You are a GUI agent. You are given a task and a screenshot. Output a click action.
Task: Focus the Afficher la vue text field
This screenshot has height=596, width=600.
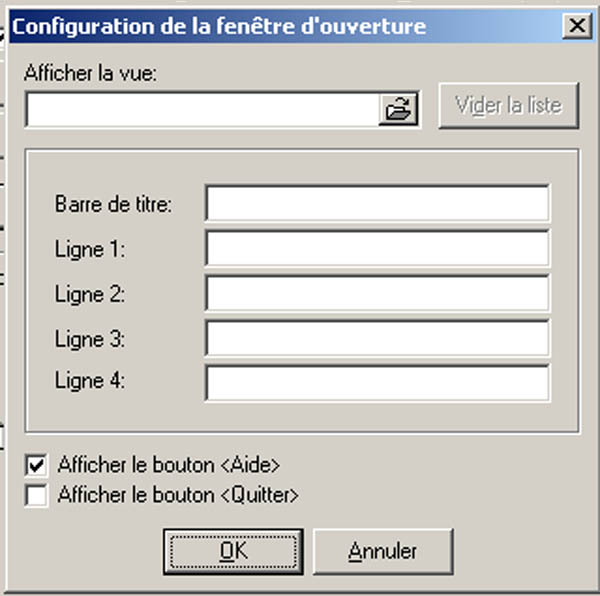(203, 109)
